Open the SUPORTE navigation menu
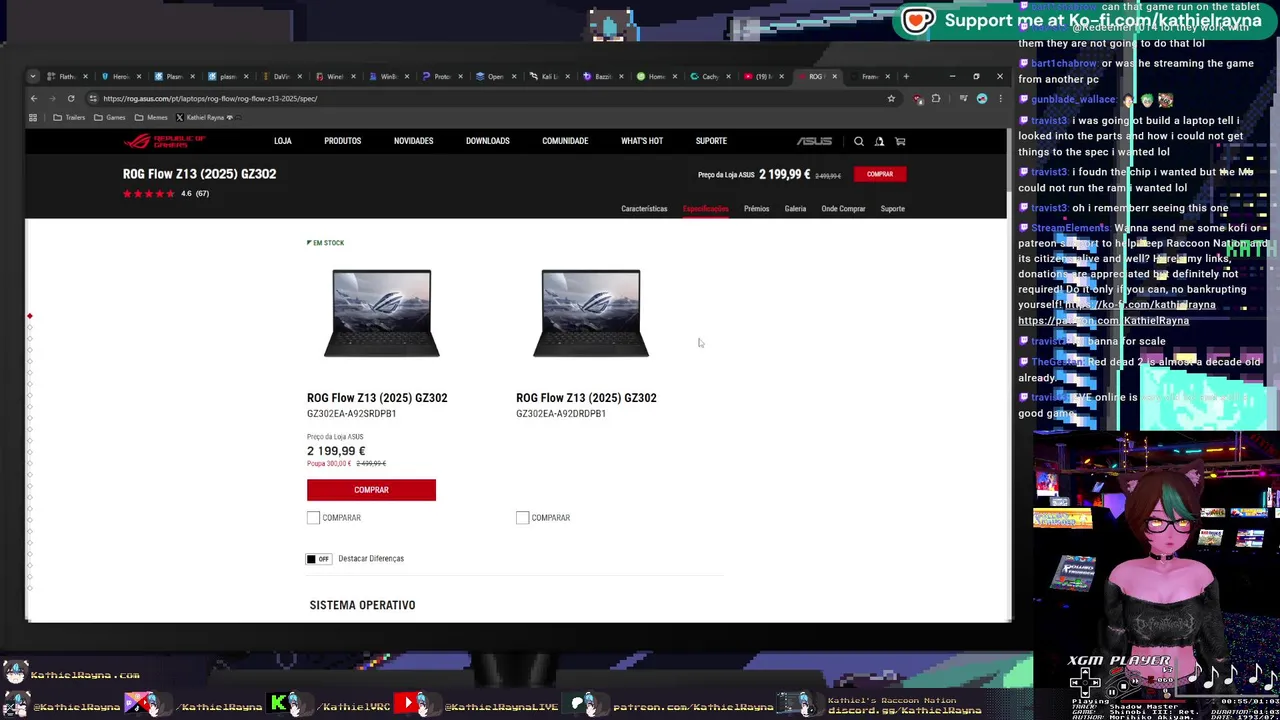The height and width of the screenshot is (720, 1280). coord(711,141)
